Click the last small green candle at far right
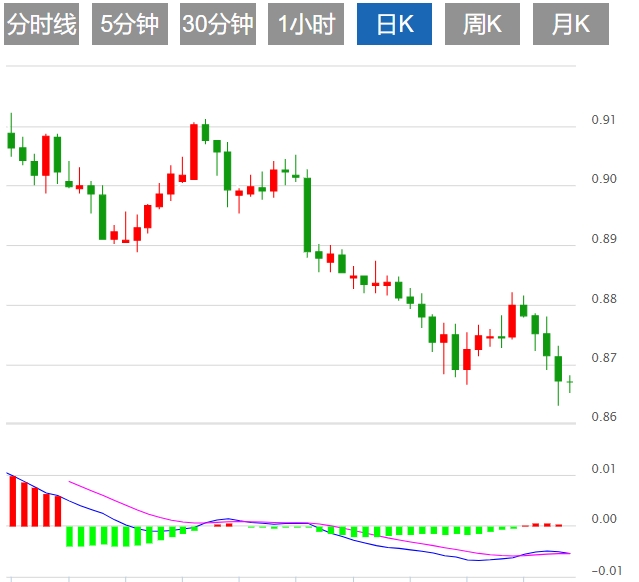 point(570,384)
